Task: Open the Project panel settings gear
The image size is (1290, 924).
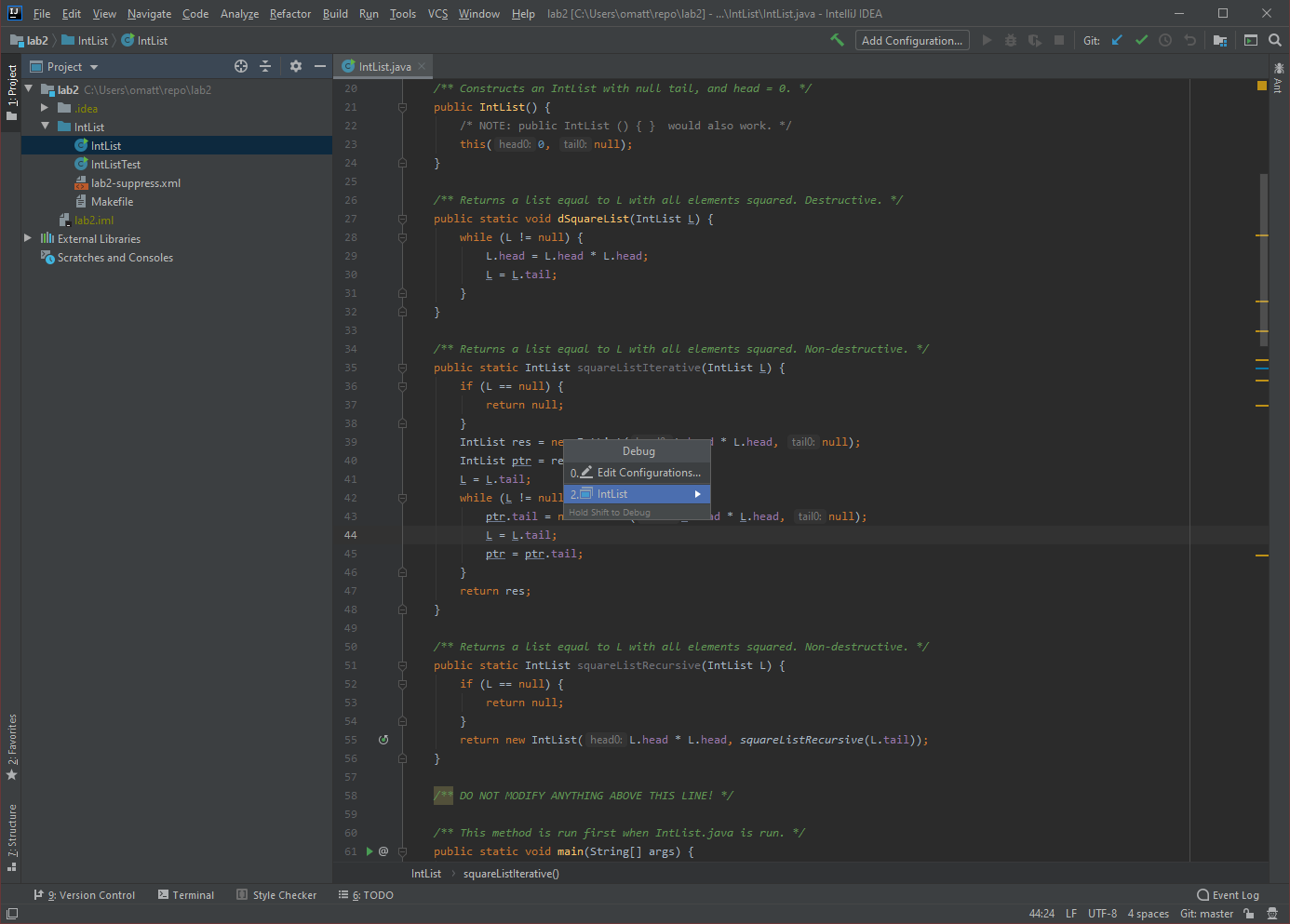Action: [x=295, y=66]
